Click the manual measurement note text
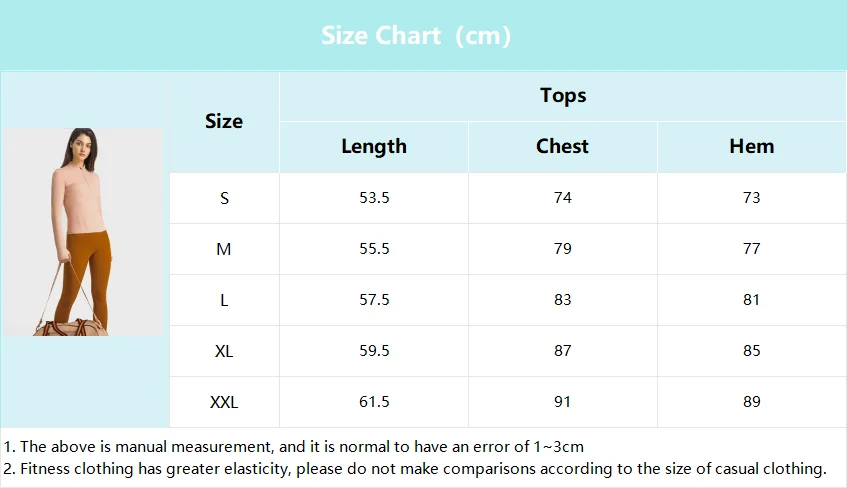 point(293,447)
